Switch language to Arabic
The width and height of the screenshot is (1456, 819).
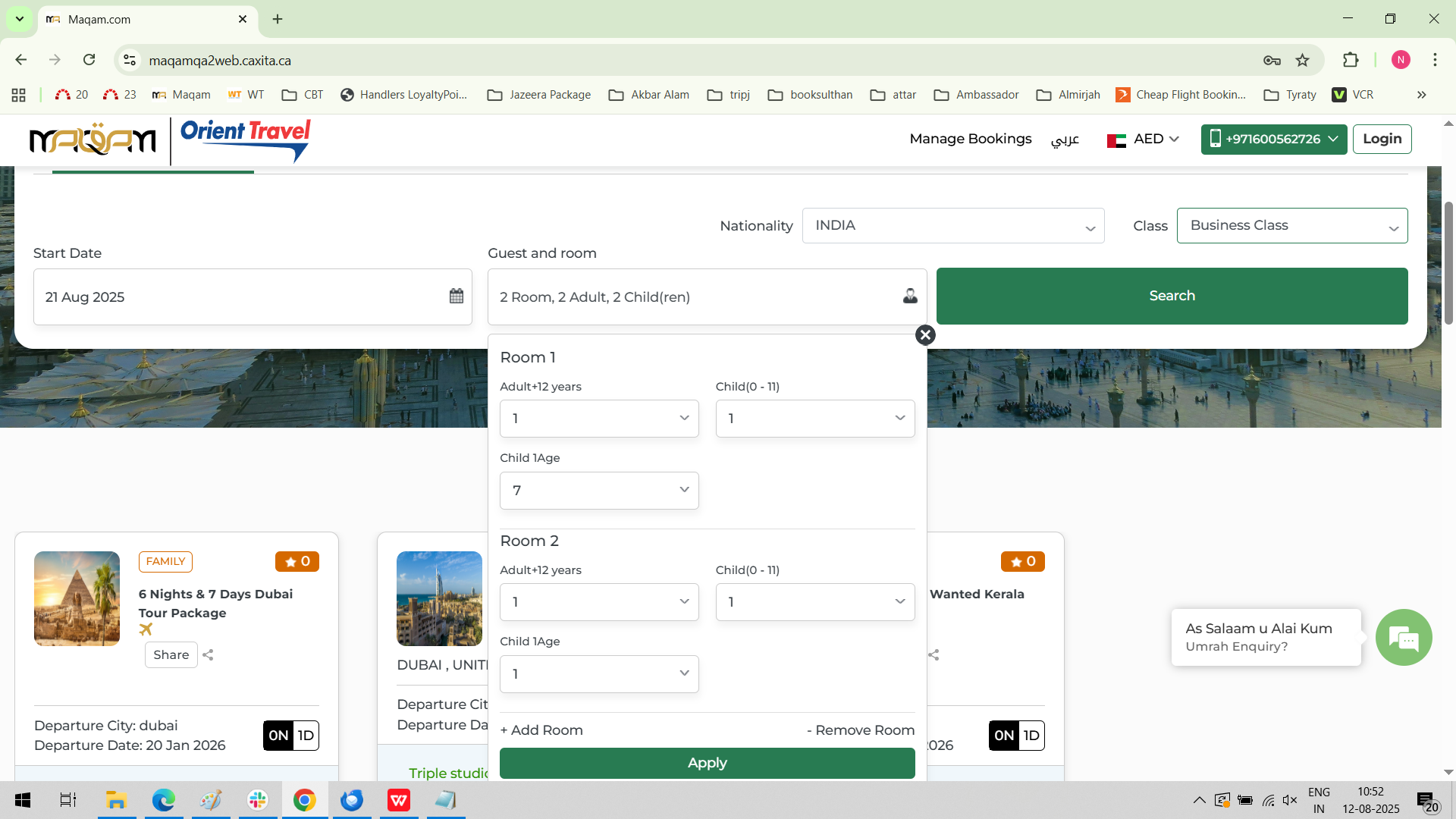(1065, 140)
